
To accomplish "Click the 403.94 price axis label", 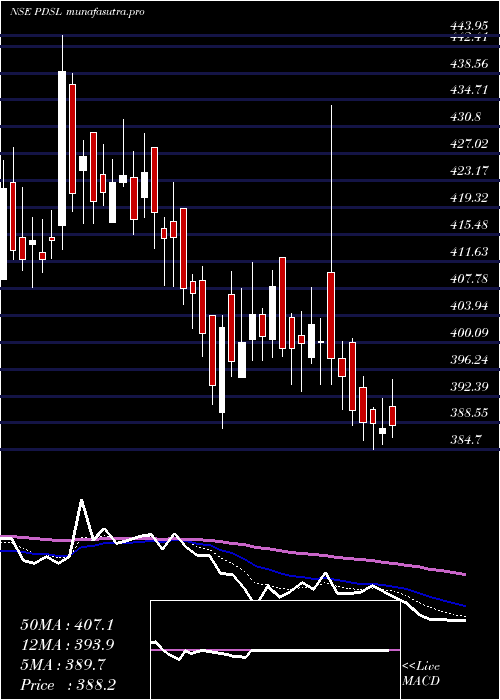I will 469,306.
